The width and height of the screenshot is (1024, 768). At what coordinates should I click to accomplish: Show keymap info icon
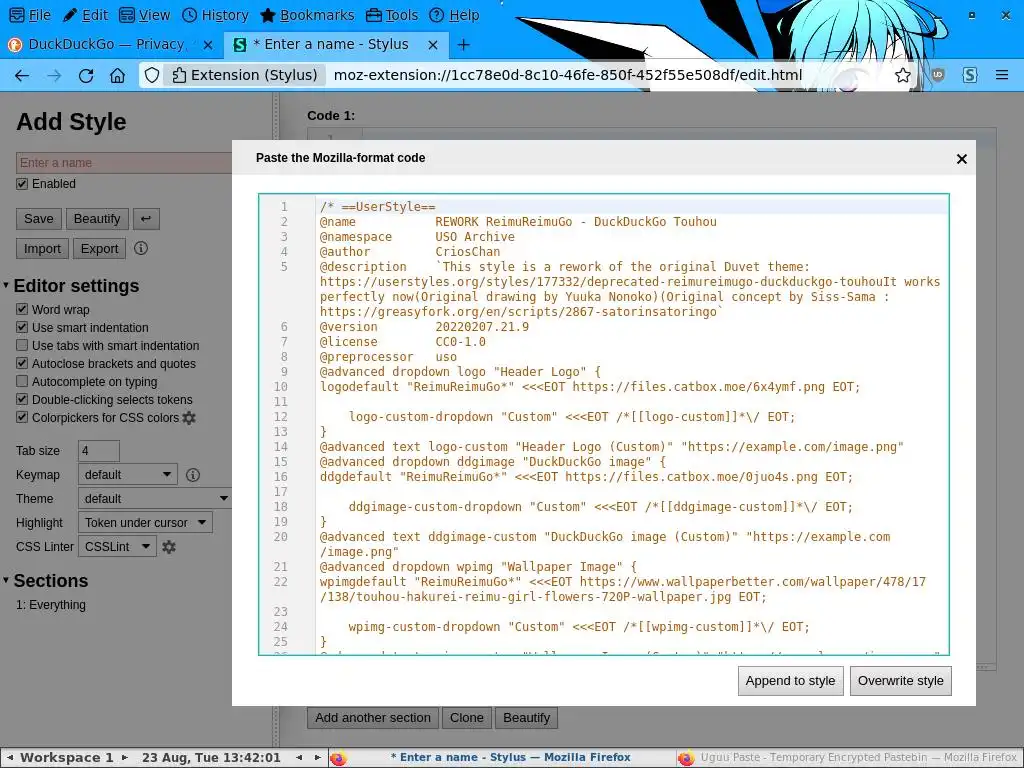[193, 475]
